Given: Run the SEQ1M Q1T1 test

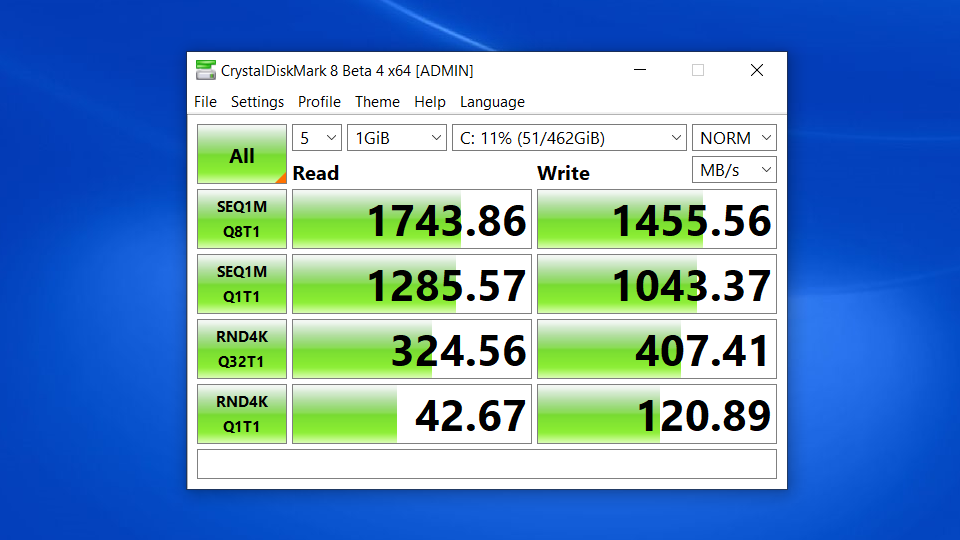Looking at the screenshot, I should click(242, 284).
